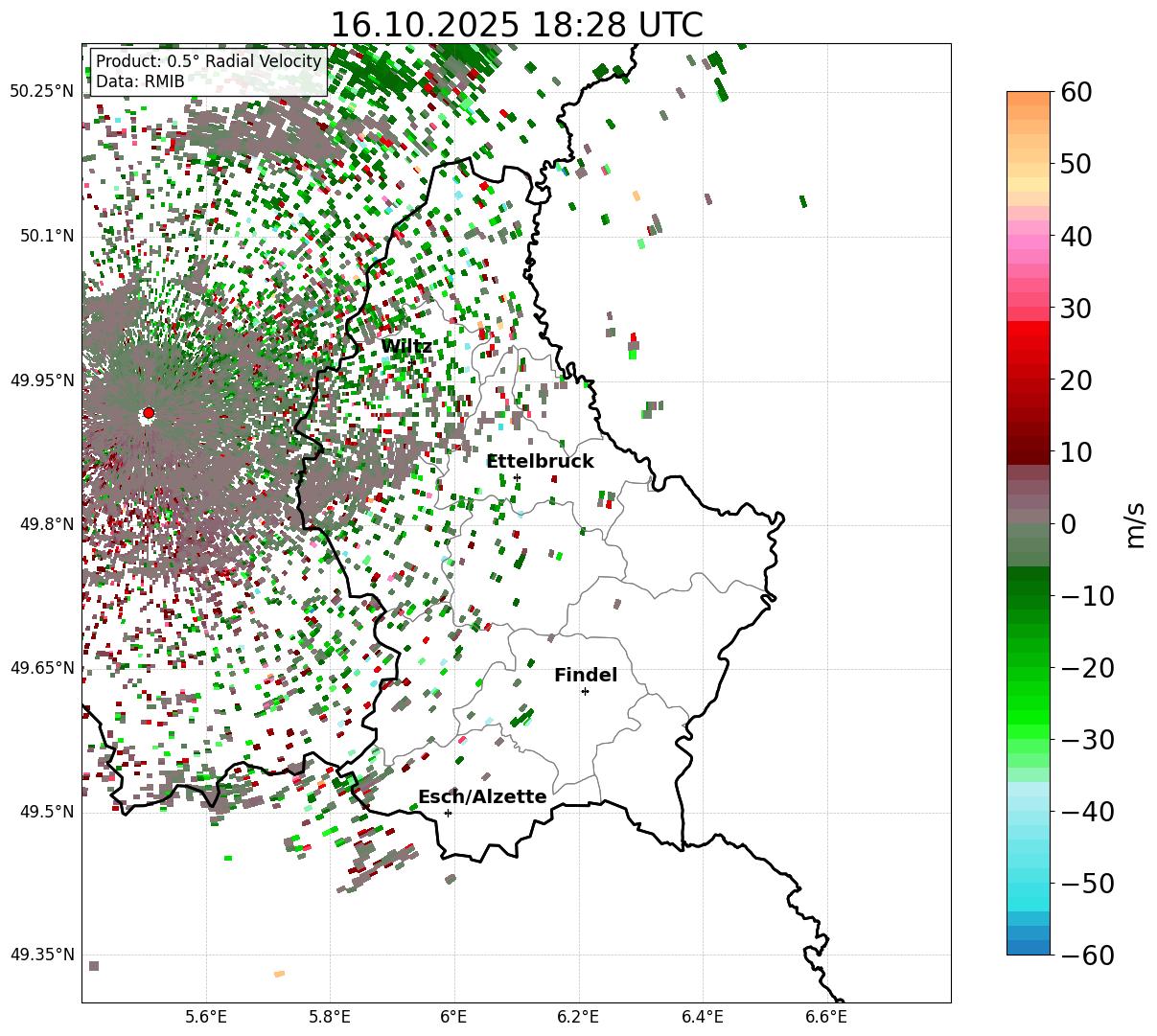The height and width of the screenshot is (1036, 1157).
Task: Click the colorbar 0 tick label
Action: [1069, 523]
